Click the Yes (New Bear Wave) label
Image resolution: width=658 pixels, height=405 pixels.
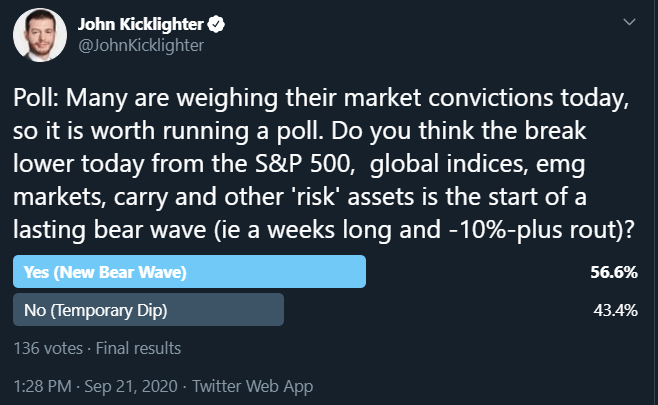pyautogui.click(x=92, y=272)
